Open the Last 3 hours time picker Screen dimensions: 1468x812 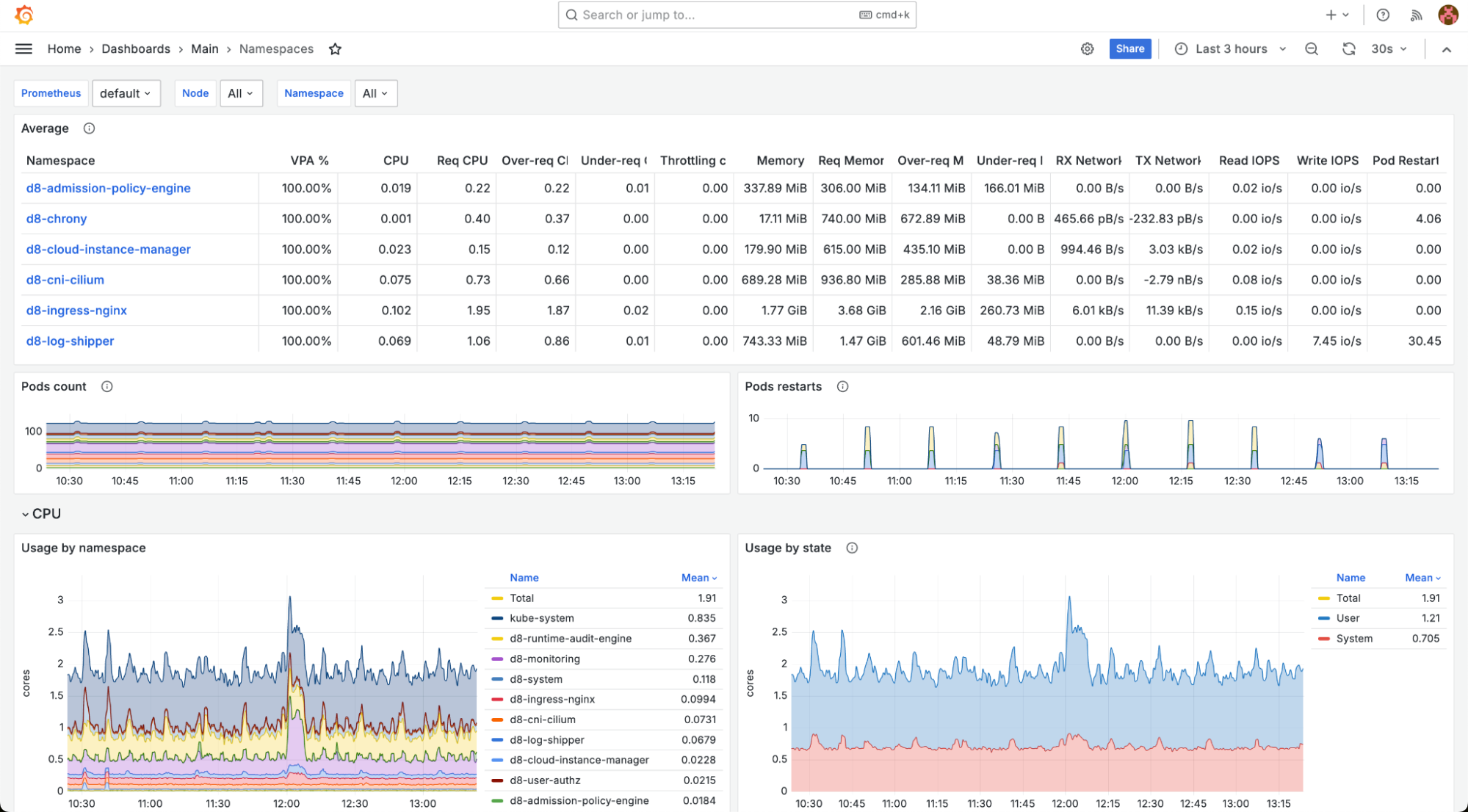(x=1231, y=49)
